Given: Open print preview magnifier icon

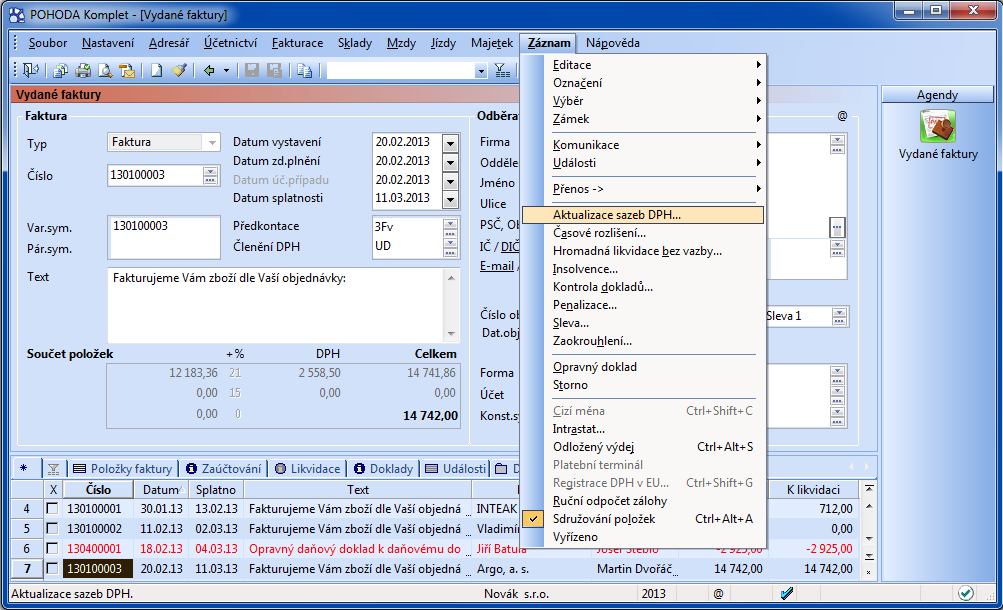Looking at the screenshot, I should [x=105, y=70].
